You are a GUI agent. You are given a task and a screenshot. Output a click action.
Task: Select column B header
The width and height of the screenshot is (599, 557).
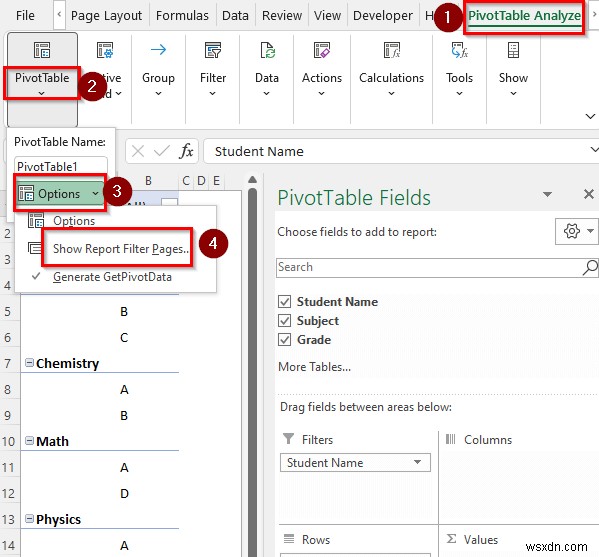point(148,181)
